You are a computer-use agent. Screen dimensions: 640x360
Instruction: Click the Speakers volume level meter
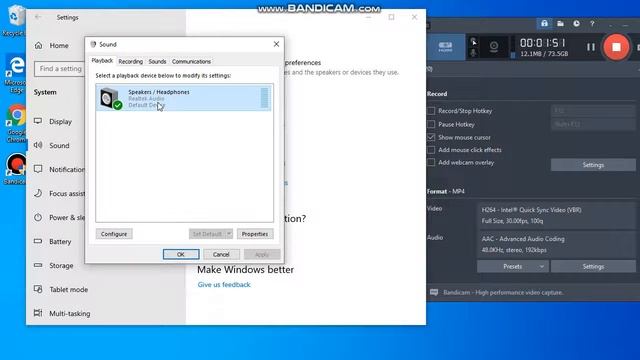pyautogui.click(x=264, y=98)
